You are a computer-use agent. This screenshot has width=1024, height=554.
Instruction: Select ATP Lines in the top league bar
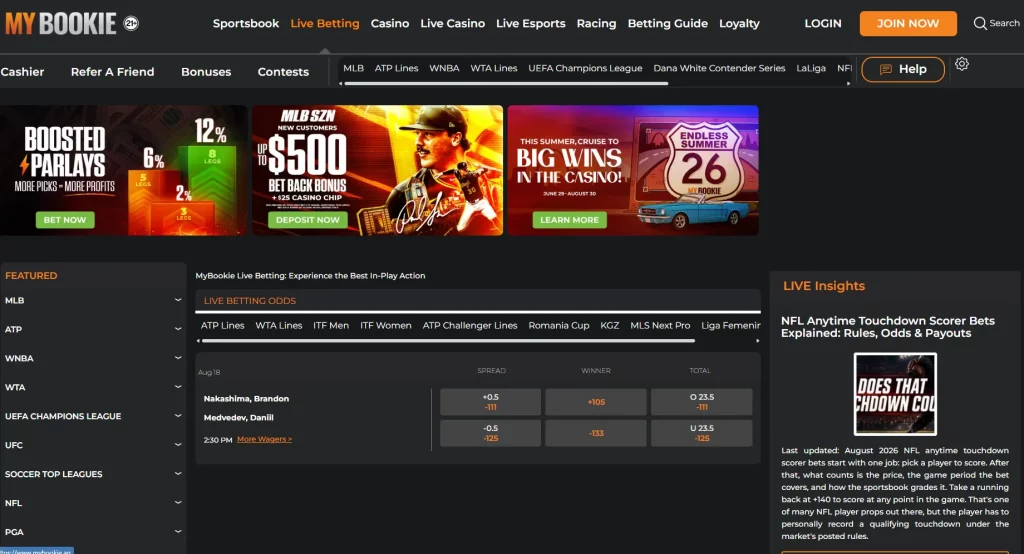point(396,68)
